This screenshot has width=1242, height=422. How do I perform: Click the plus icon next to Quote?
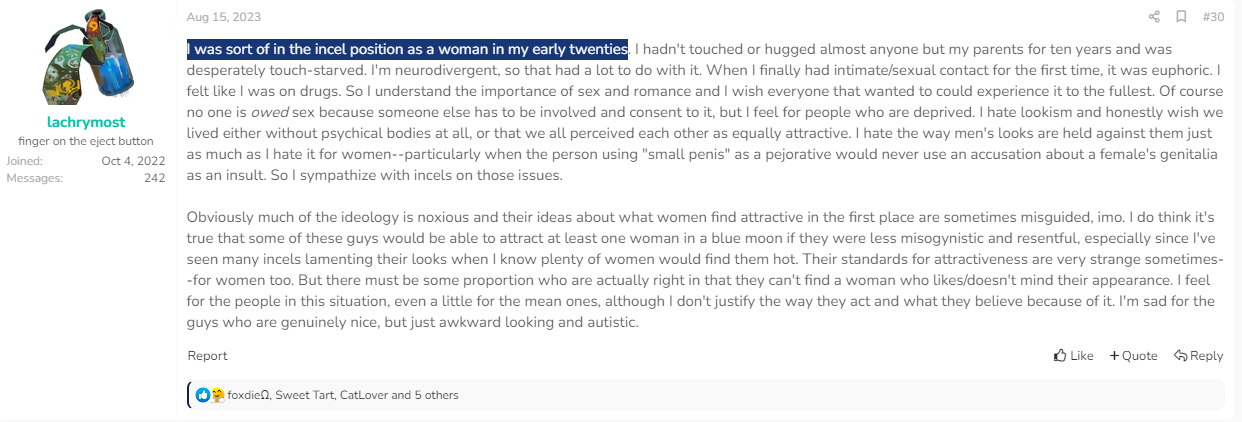click(1114, 356)
